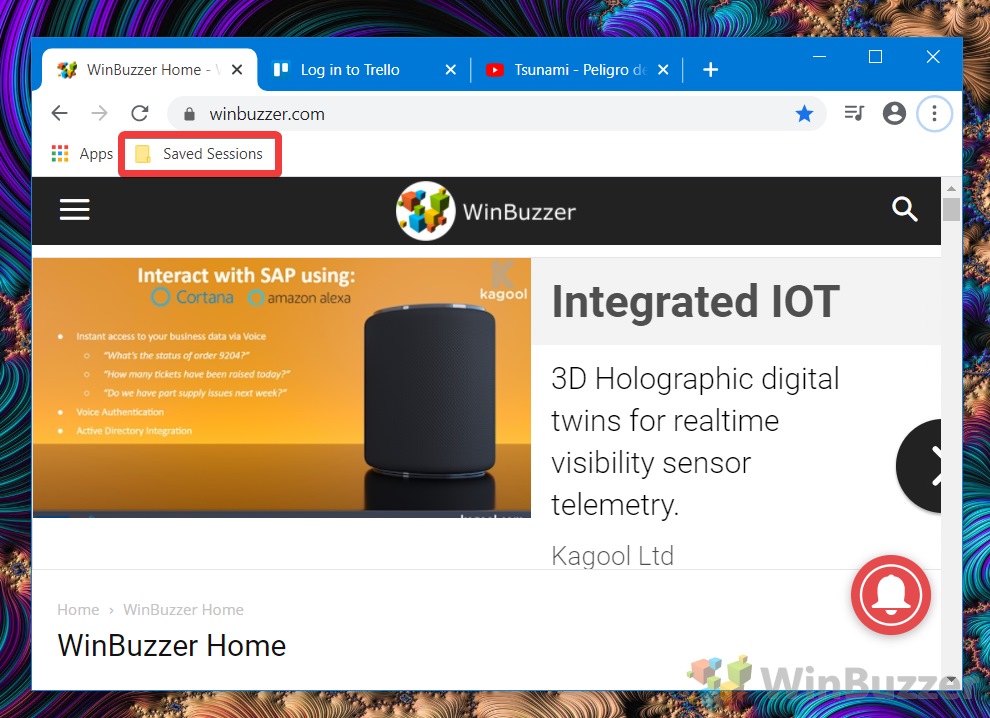Advance the ad with the black arrow
Image resolution: width=990 pixels, height=718 pixels.
919,466
